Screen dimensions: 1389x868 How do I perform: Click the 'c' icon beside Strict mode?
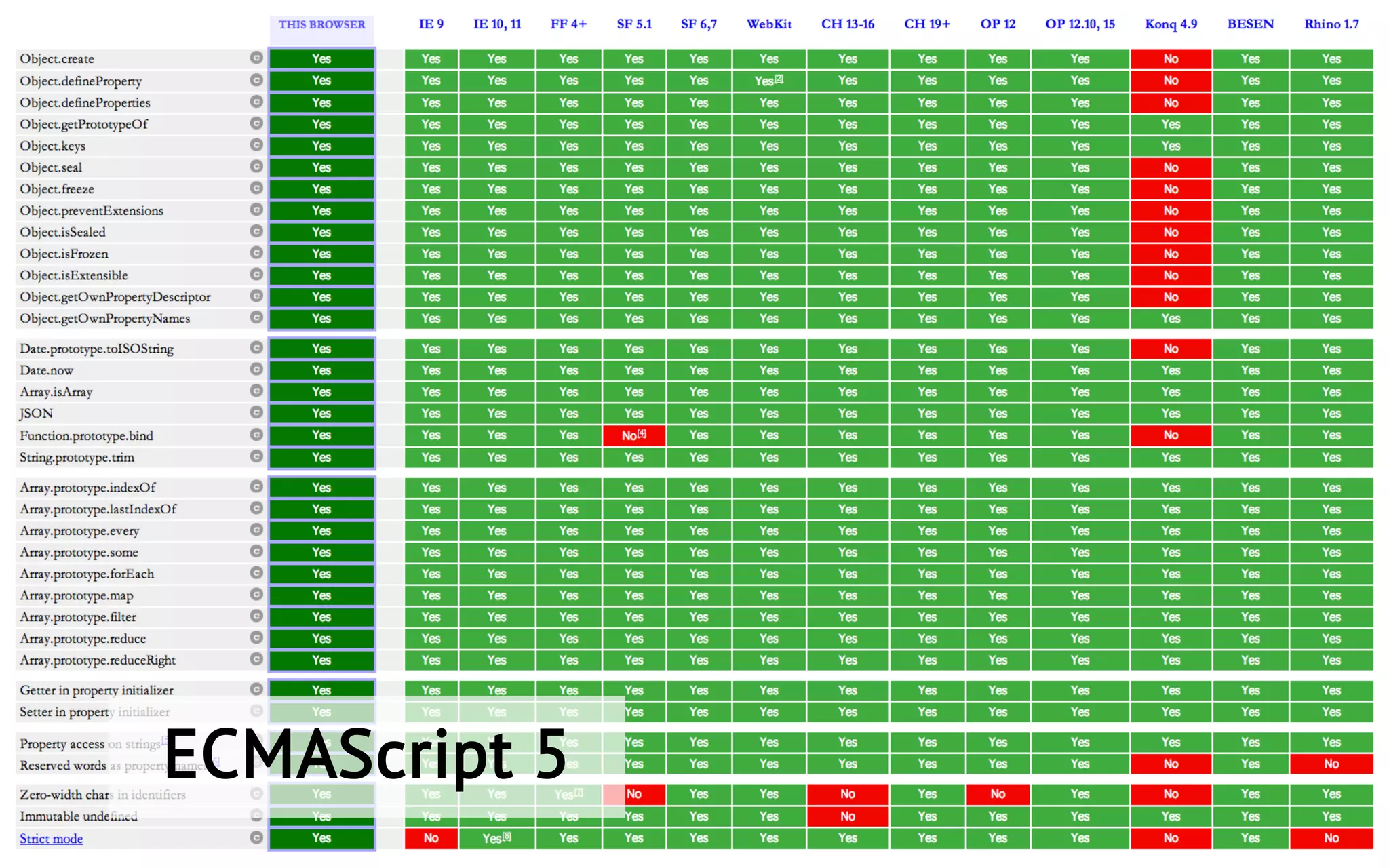tap(256, 837)
